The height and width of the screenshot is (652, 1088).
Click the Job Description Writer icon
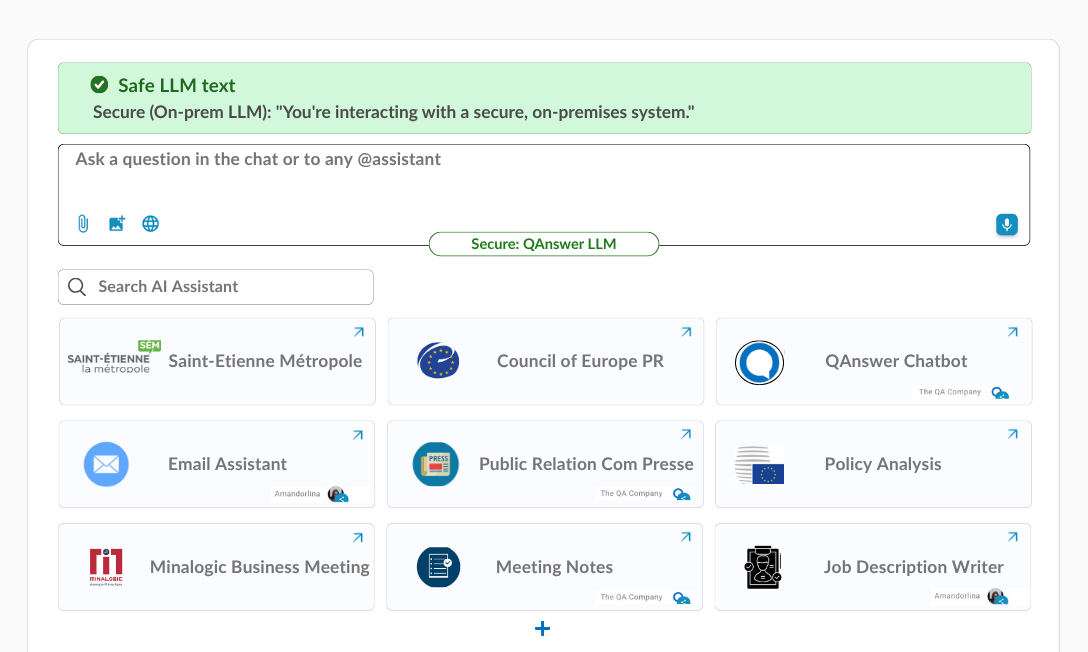764,567
